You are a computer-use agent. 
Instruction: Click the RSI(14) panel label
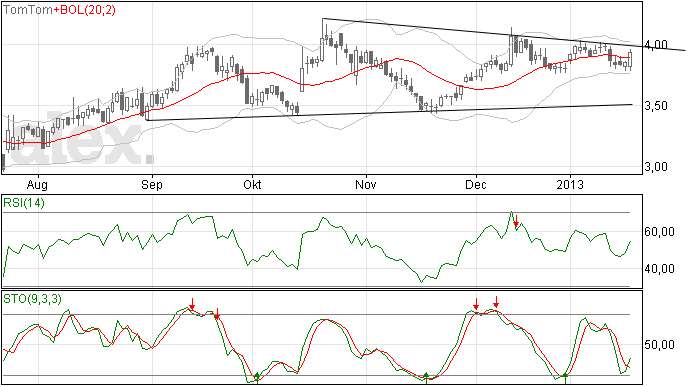coord(24,203)
